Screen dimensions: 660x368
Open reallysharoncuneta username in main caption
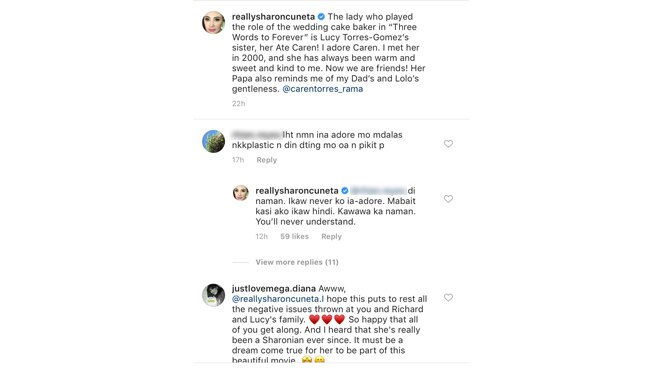point(273,17)
